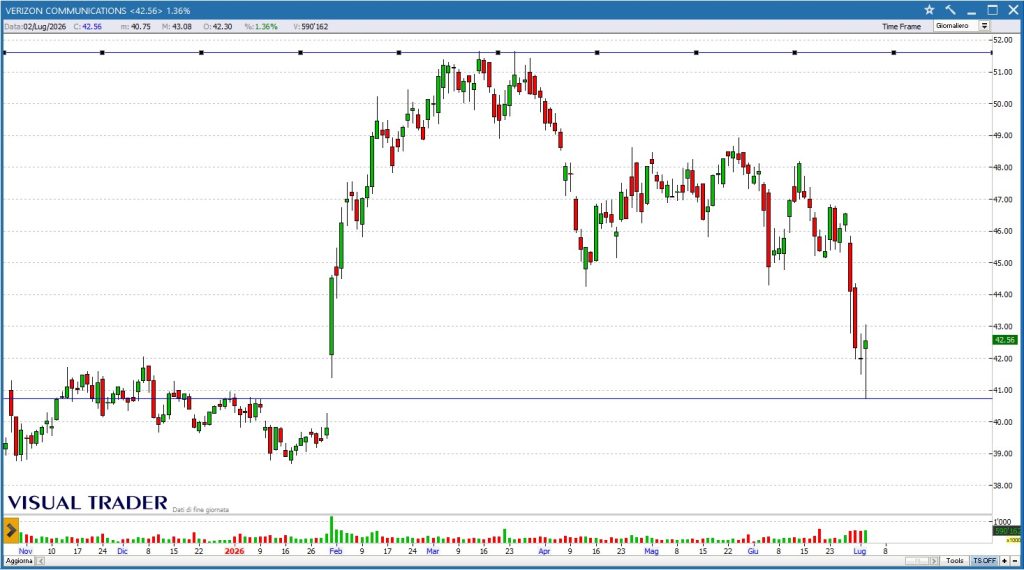Open the hammer tools icon in title bar
The width and height of the screenshot is (1024, 570).
(950, 10)
